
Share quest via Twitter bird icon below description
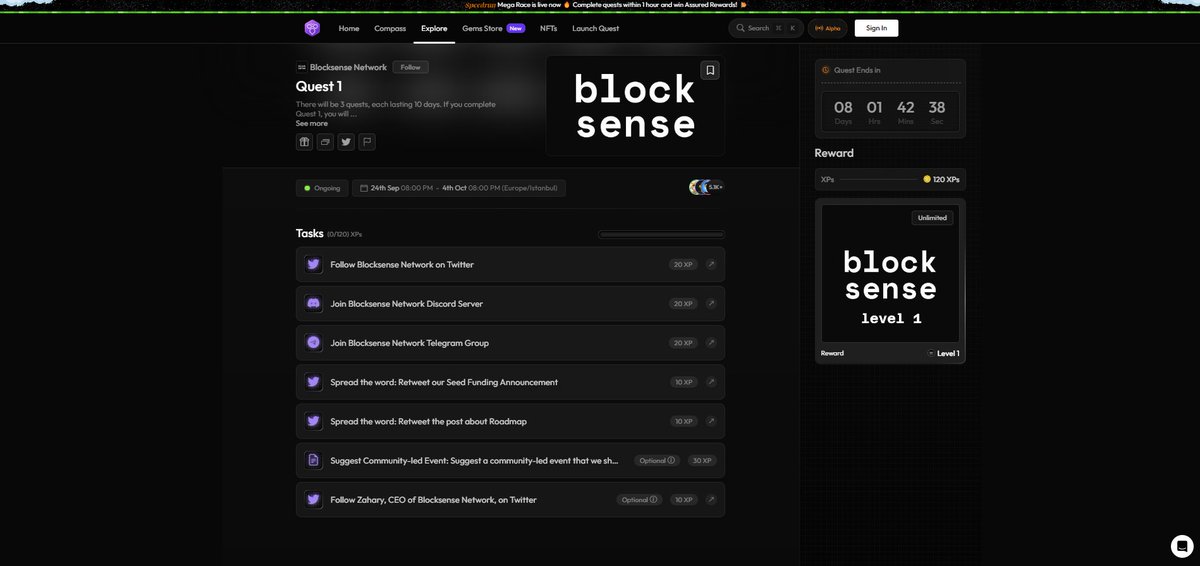[346, 142]
